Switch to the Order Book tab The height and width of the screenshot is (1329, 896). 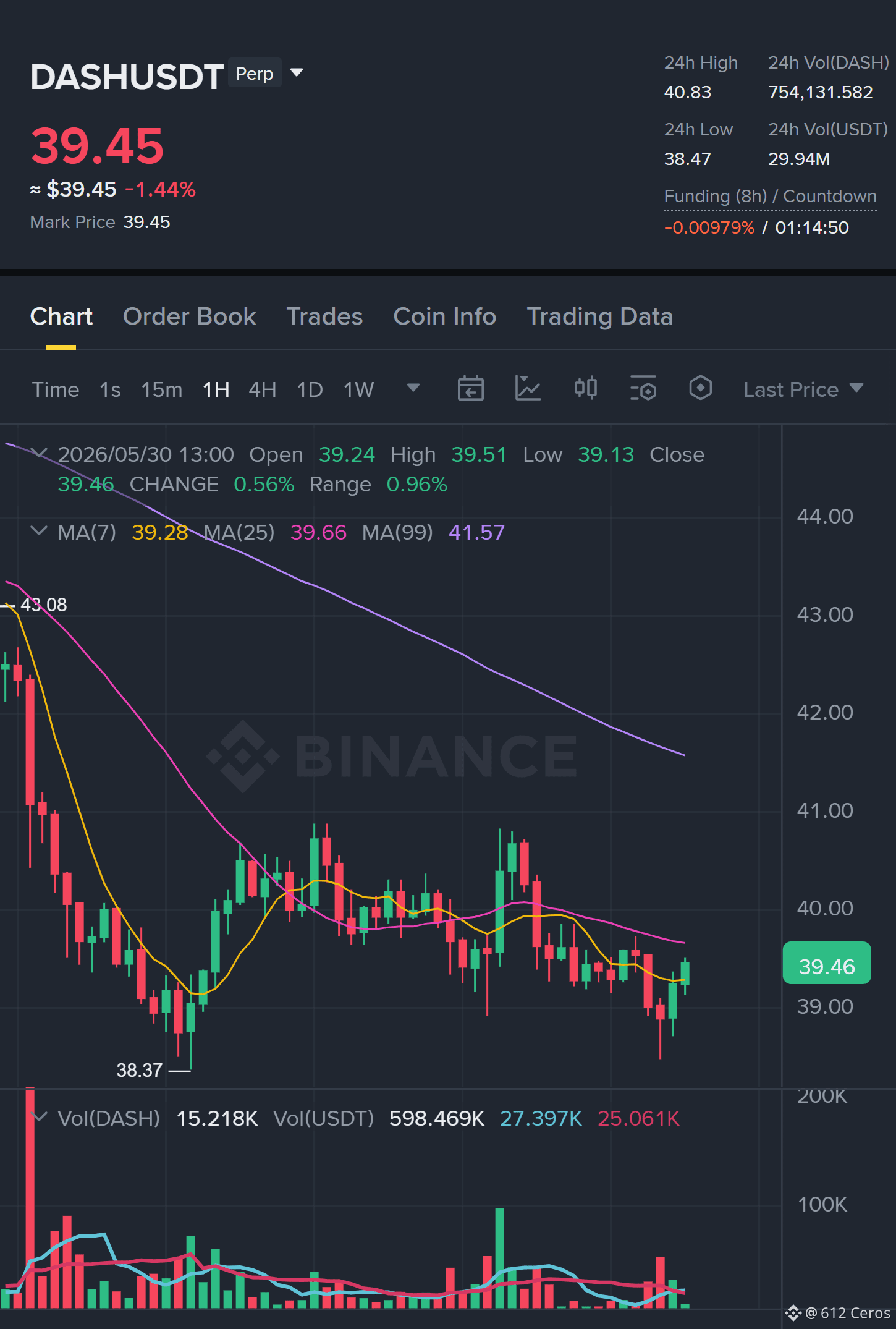(x=190, y=316)
